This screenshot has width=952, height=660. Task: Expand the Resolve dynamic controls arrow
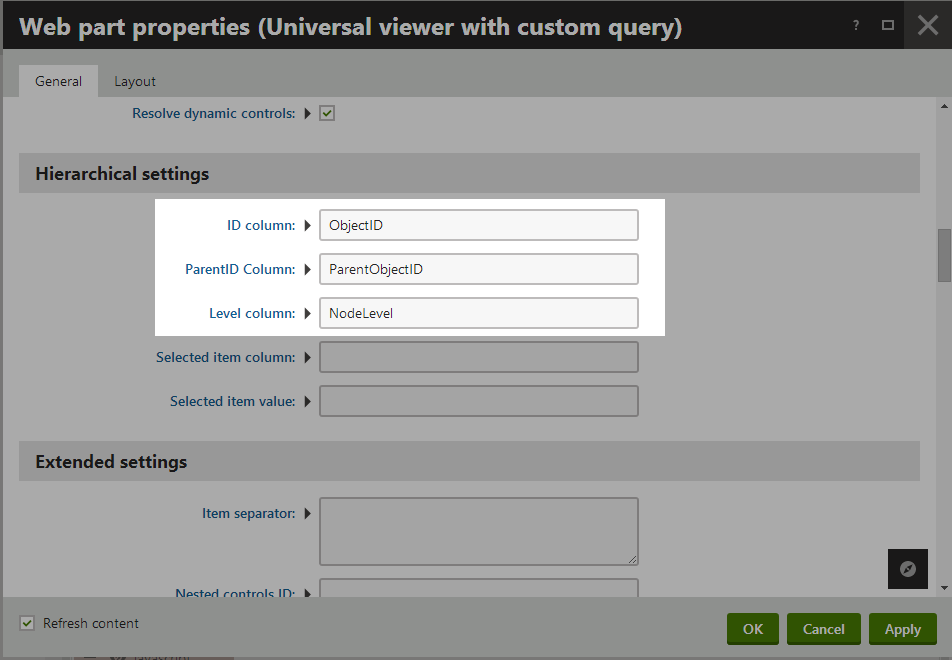308,114
